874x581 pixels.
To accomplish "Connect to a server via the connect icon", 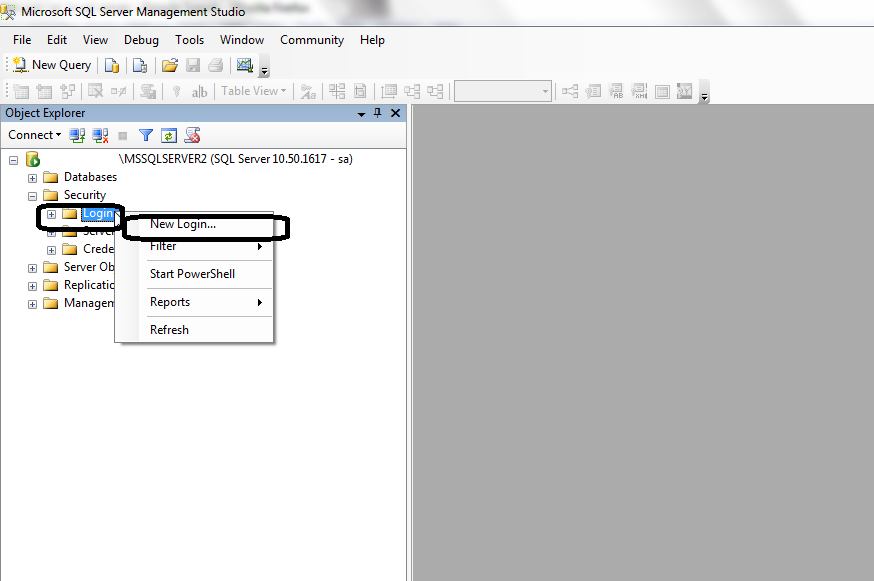I will tap(77, 135).
